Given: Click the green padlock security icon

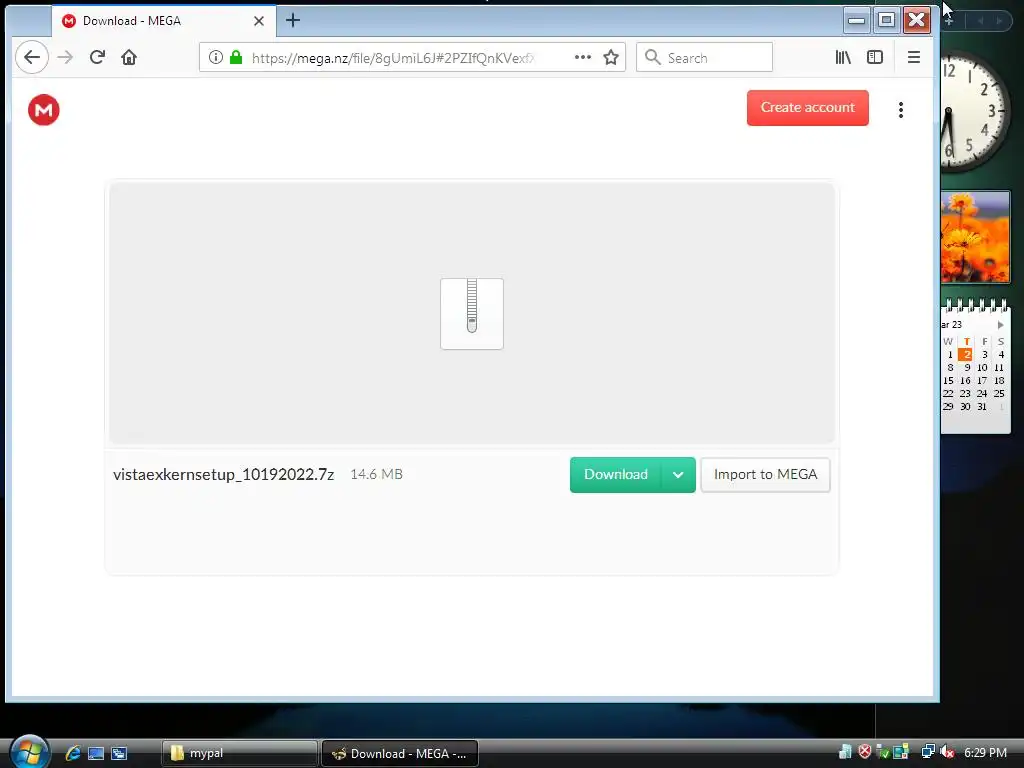Looking at the screenshot, I should [236, 57].
